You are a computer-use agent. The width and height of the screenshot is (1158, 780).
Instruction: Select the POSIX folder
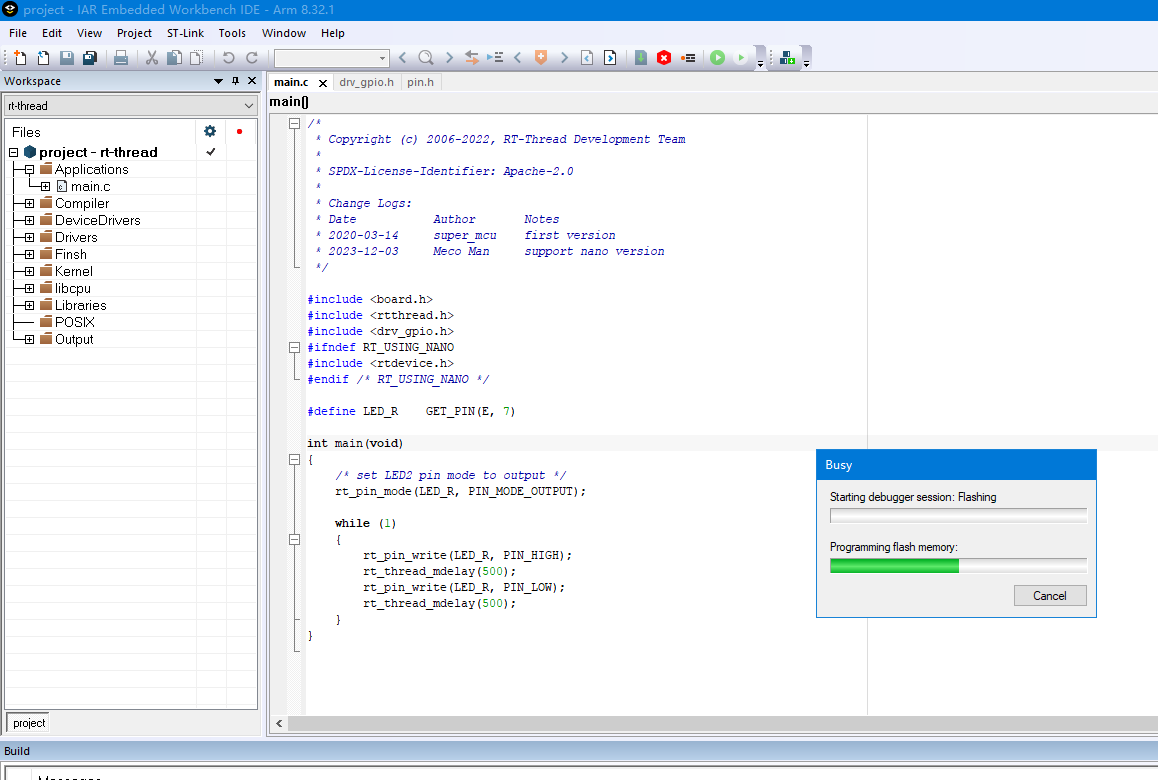[x=75, y=322]
